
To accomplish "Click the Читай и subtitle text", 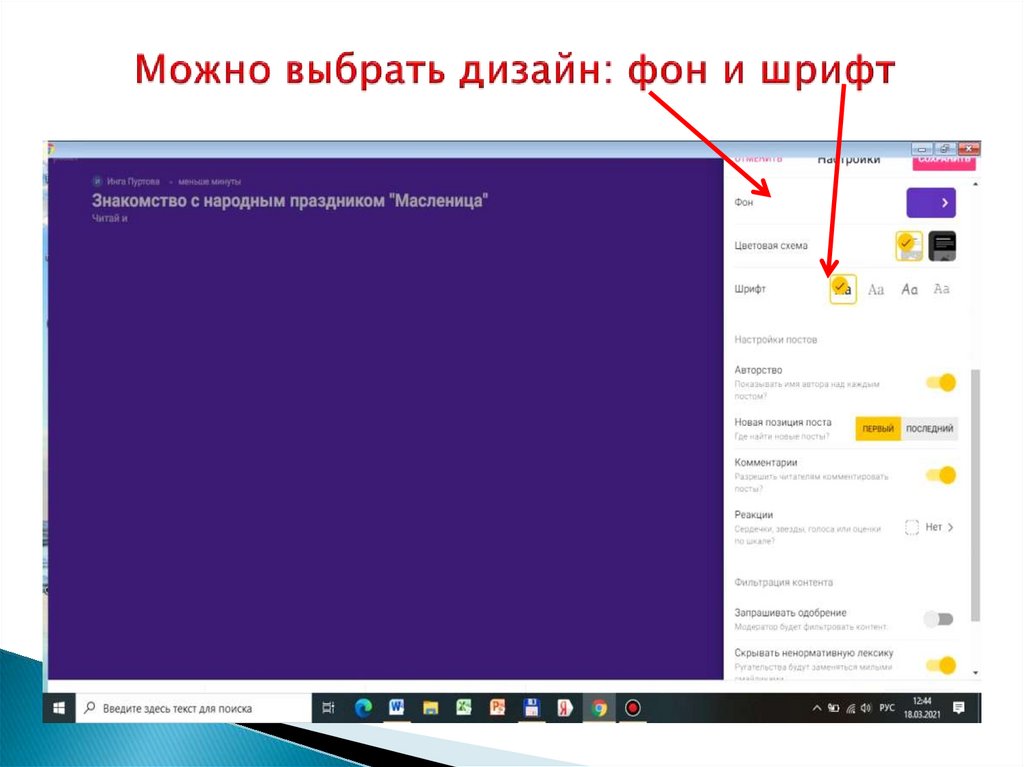I will 110,218.
